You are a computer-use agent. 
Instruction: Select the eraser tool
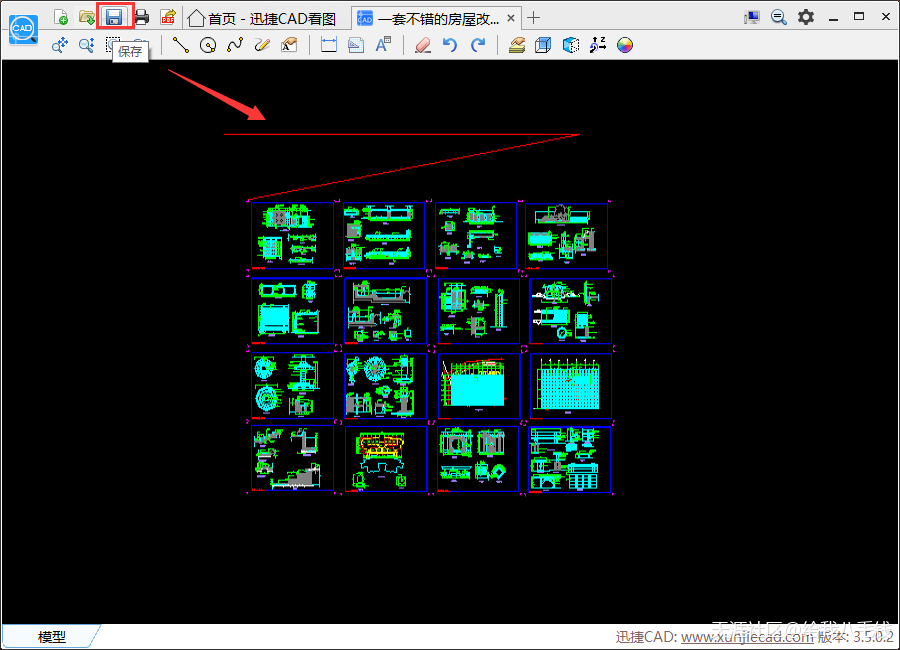[423, 45]
